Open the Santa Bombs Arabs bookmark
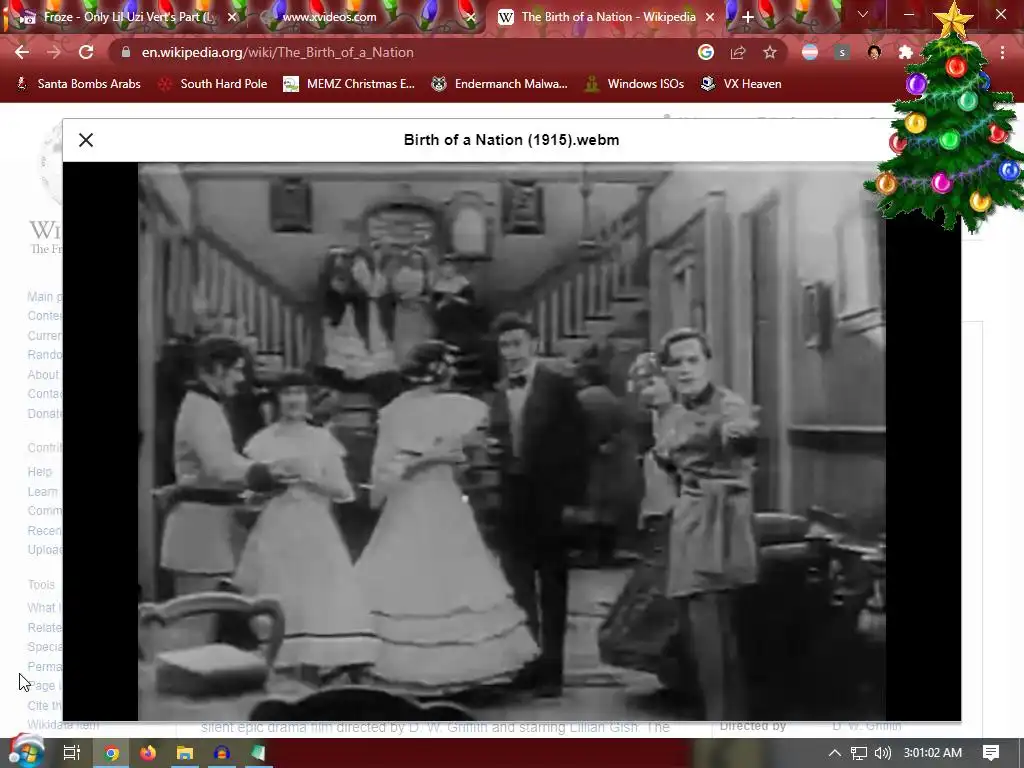 [x=78, y=84]
